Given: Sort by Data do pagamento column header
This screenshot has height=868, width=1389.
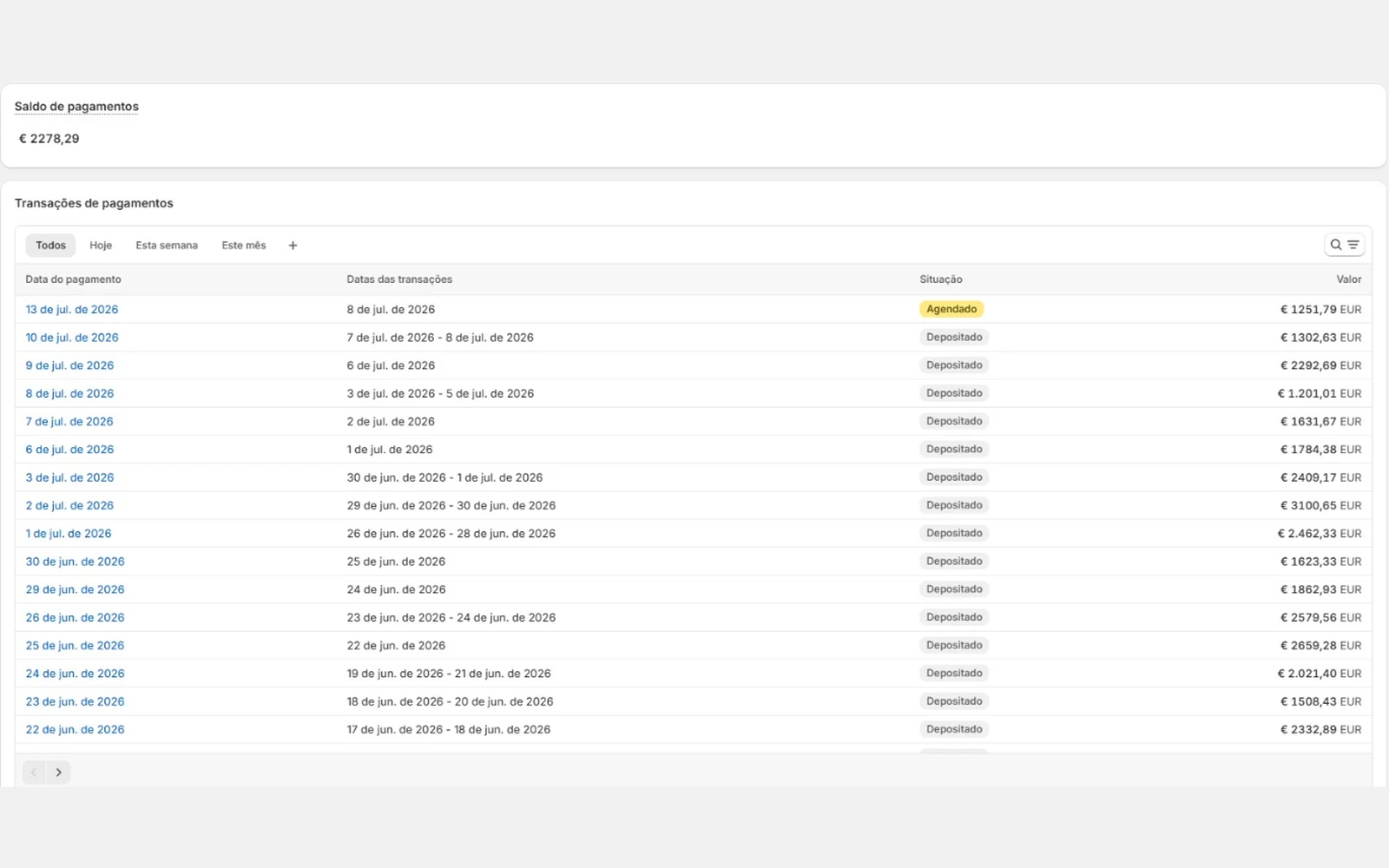Looking at the screenshot, I should pyautogui.click(x=73, y=279).
